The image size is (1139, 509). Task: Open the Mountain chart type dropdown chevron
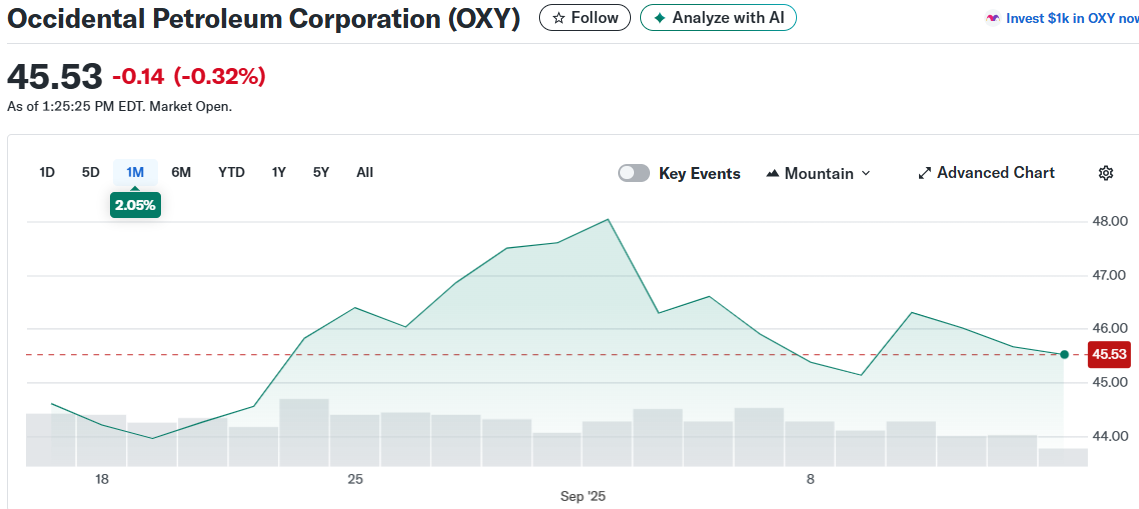(x=865, y=174)
